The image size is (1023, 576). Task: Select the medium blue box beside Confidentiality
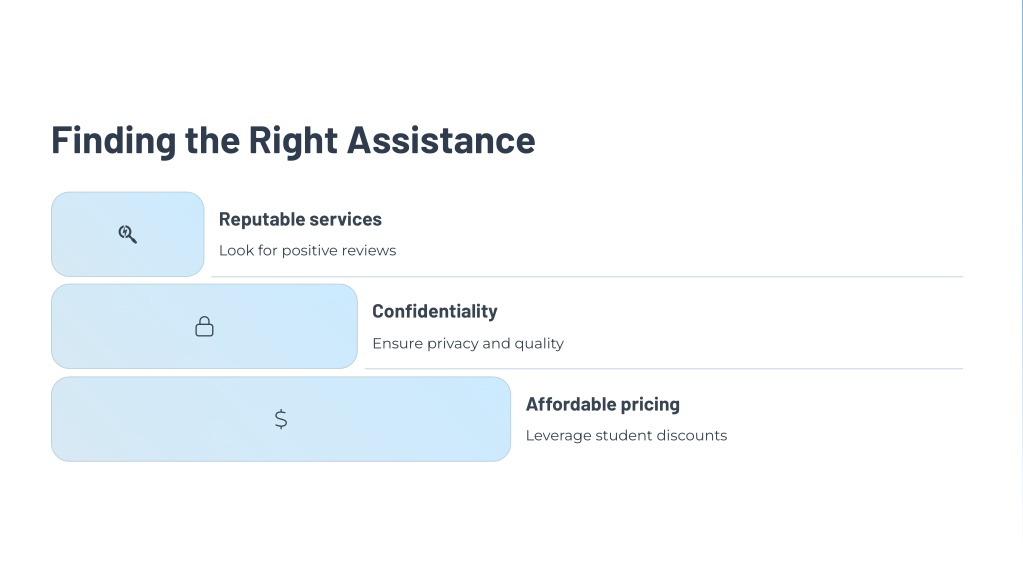pyautogui.click(x=204, y=326)
